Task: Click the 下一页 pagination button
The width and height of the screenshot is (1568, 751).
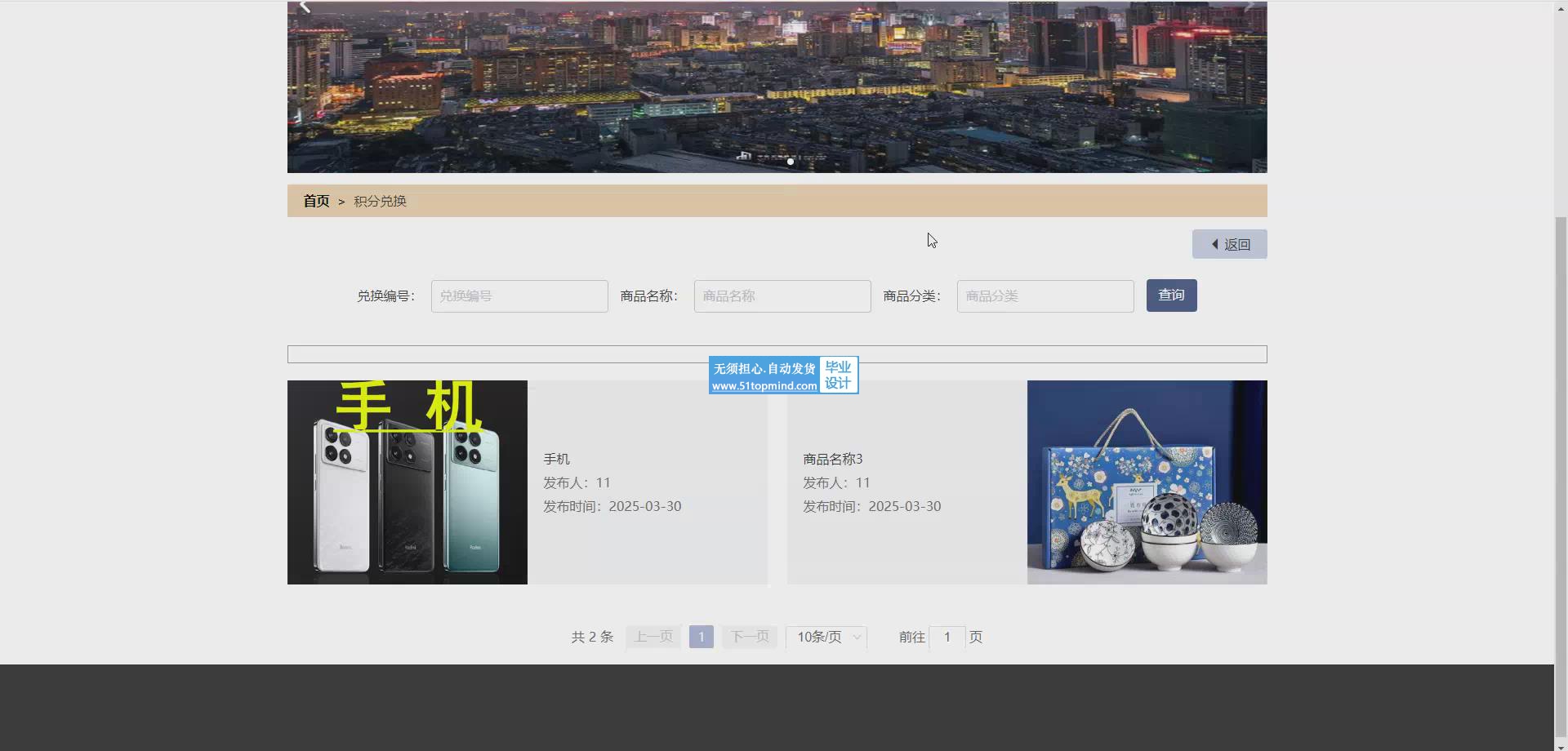Action: 750,637
